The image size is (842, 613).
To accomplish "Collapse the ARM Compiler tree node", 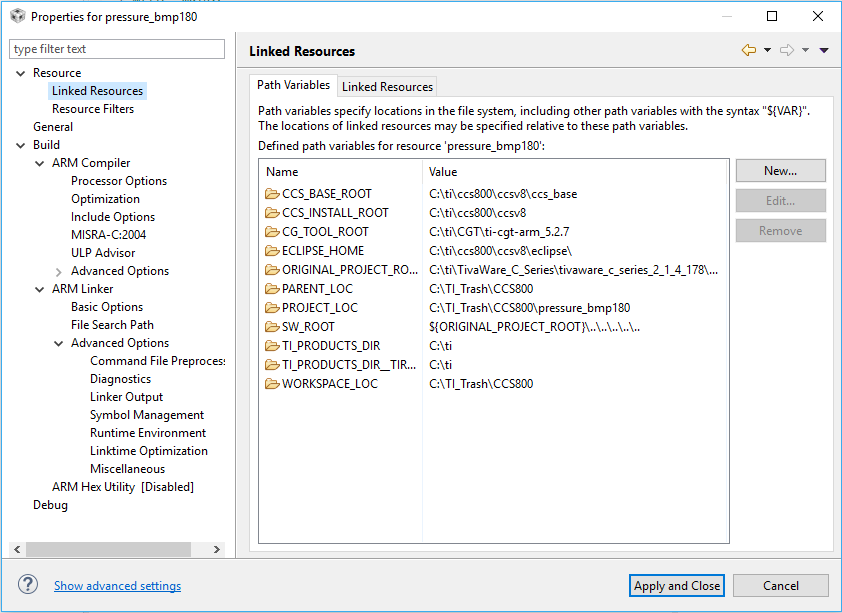I will 39,163.
